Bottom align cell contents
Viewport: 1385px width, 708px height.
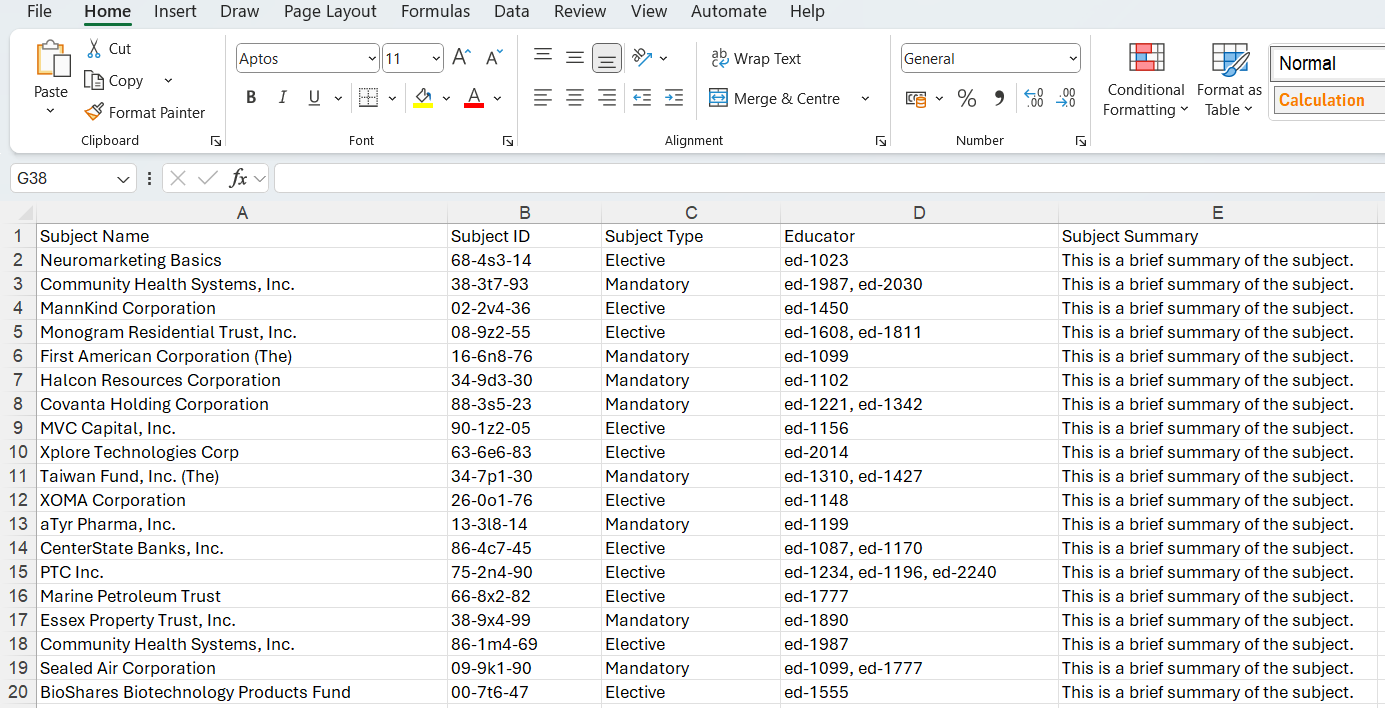pyautogui.click(x=607, y=58)
